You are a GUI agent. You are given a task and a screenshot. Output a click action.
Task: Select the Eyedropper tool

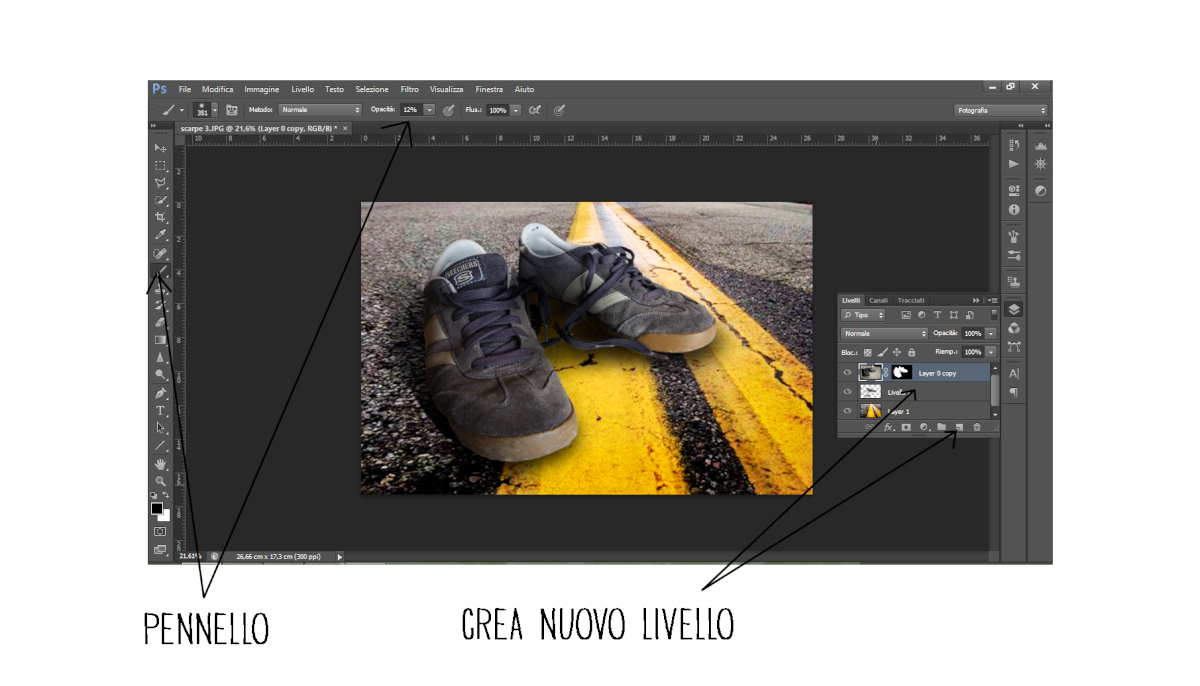[160, 236]
